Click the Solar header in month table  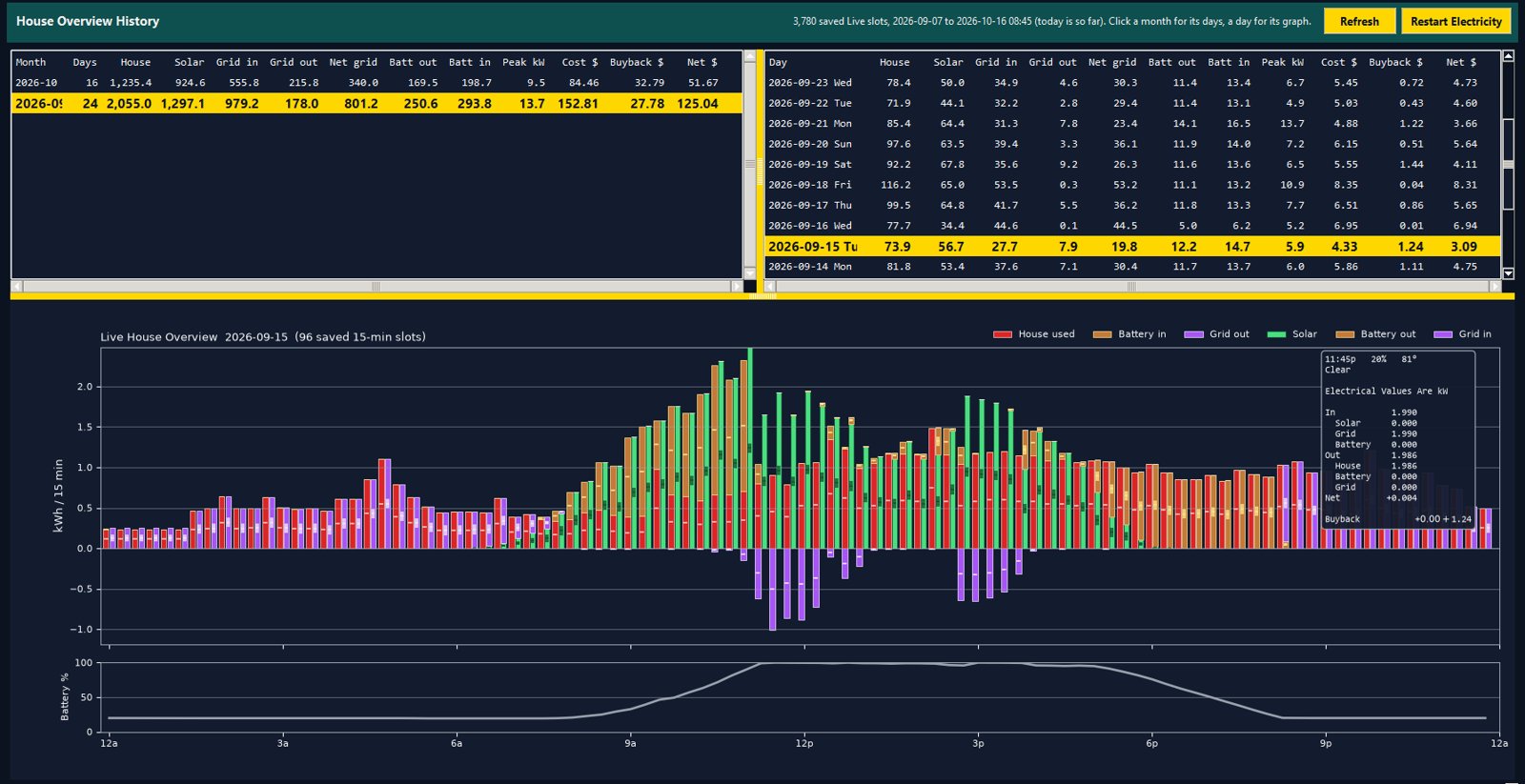[x=189, y=62]
